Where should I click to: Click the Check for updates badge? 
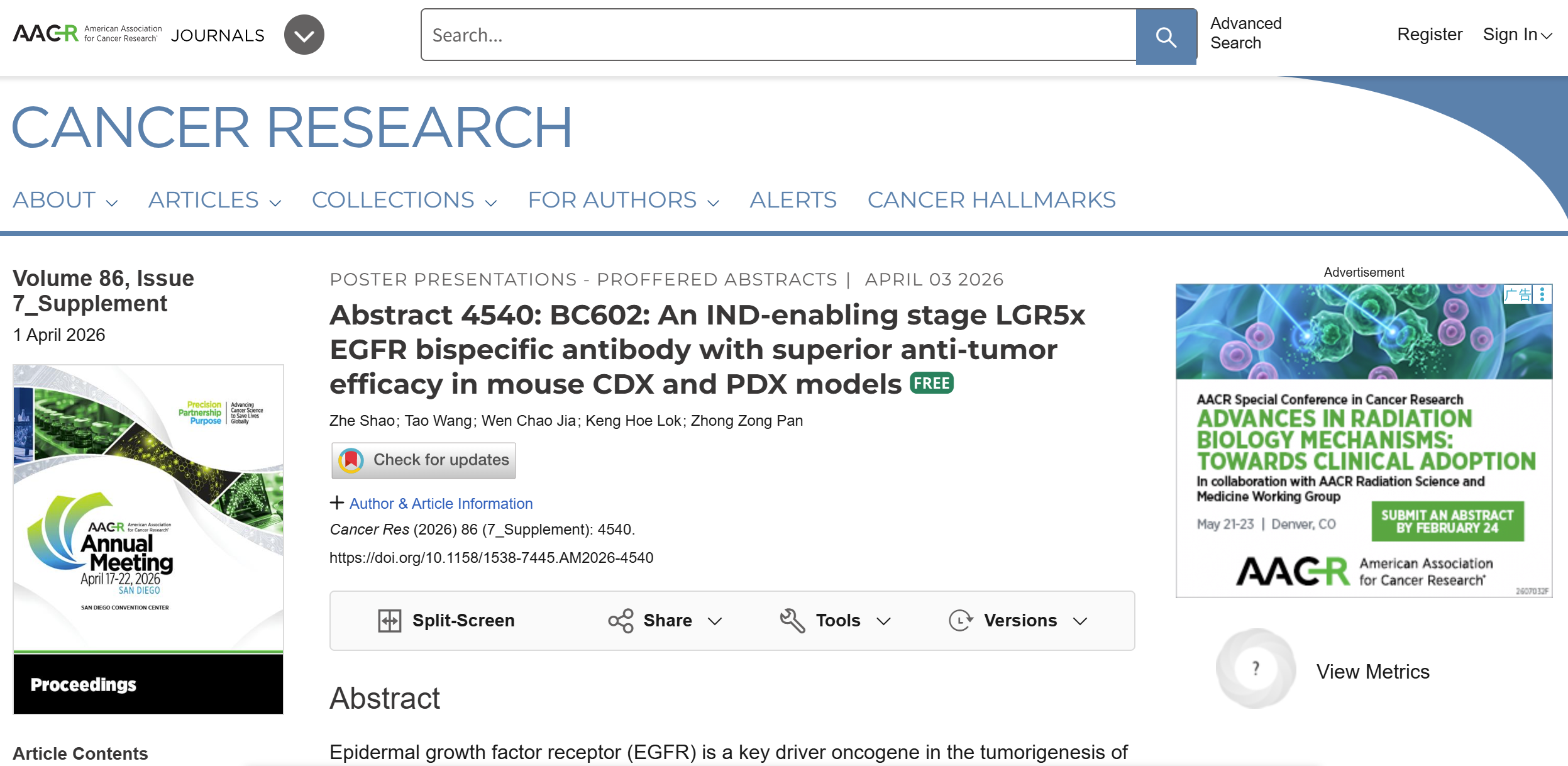(x=424, y=460)
